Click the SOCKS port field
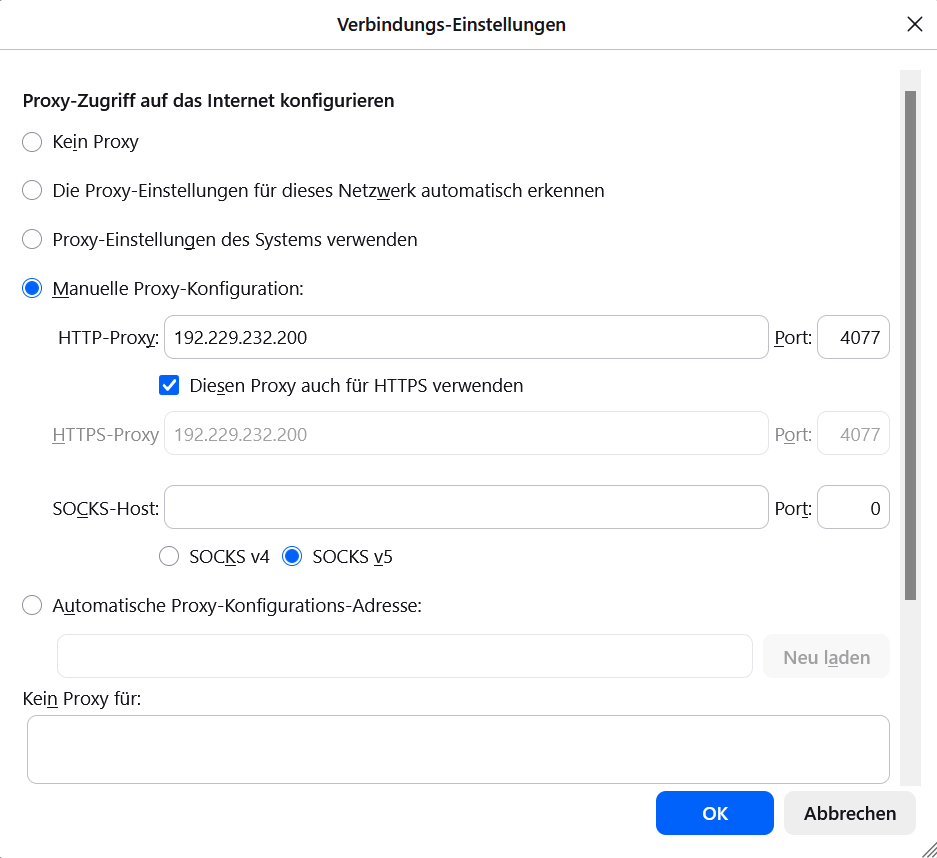This screenshot has height=858, width=937. coord(853,508)
